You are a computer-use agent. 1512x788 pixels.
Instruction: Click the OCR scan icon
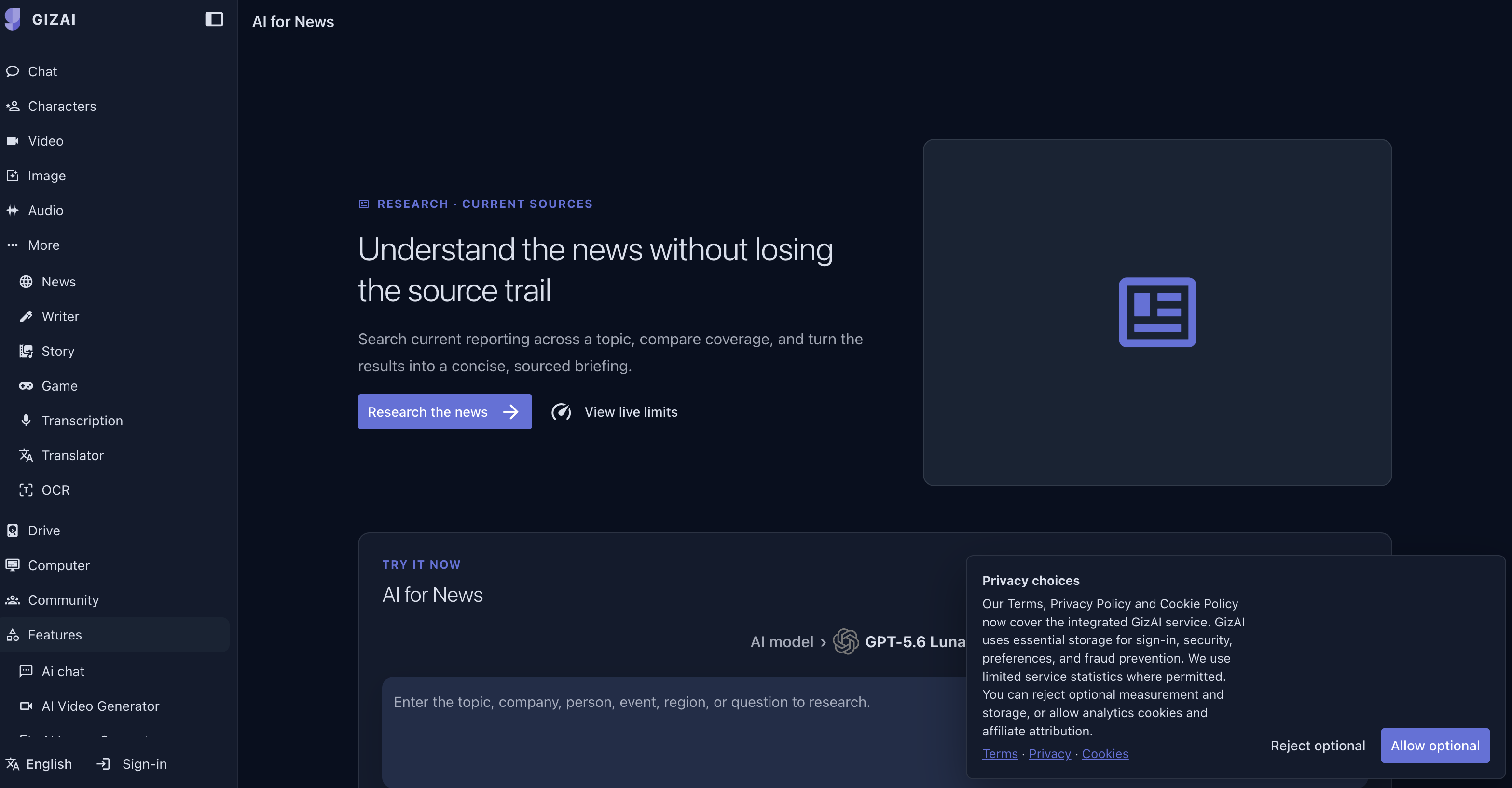26,490
